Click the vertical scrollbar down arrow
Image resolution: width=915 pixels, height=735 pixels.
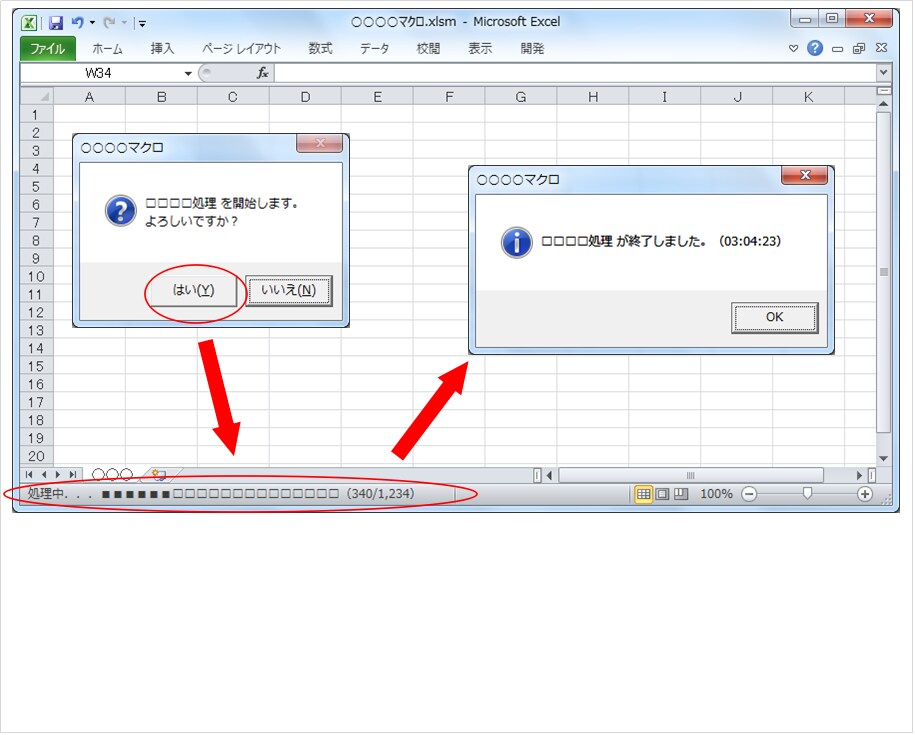click(883, 459)
